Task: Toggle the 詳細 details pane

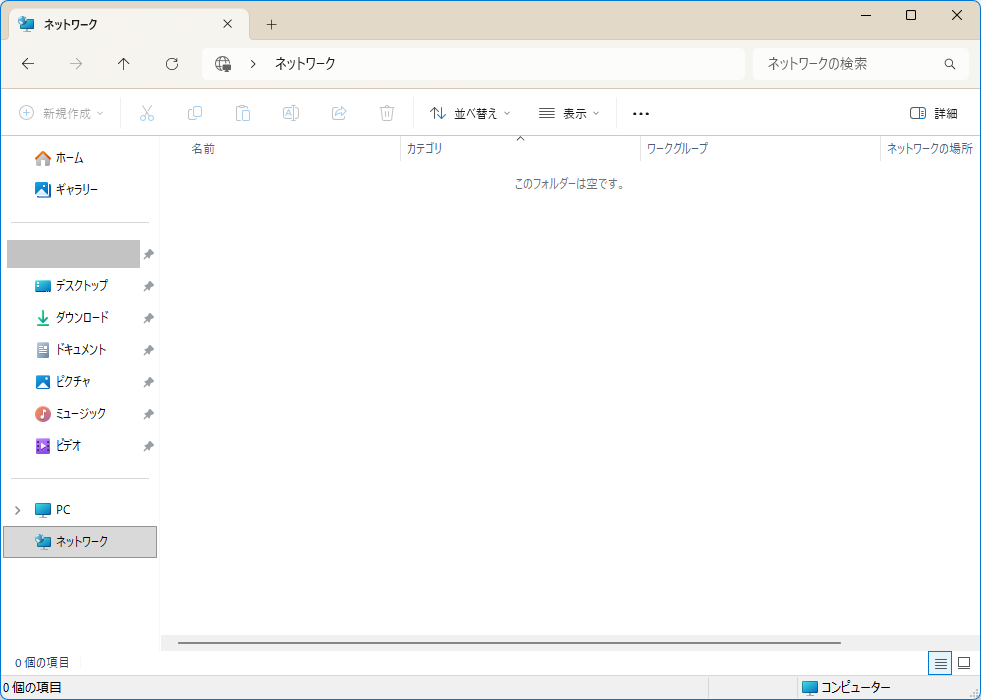Action: (x=933, y=114)
